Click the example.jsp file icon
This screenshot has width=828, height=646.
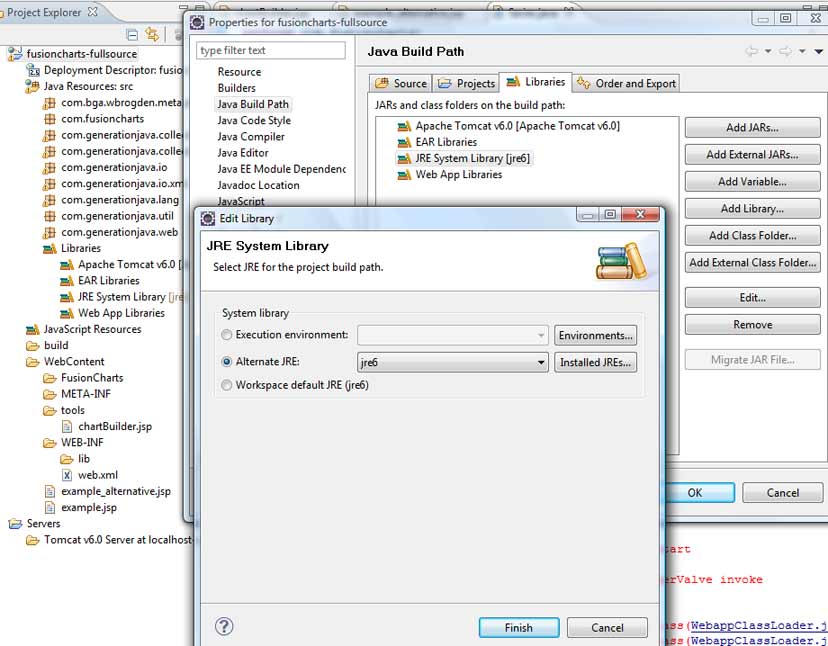pos(50,508)
